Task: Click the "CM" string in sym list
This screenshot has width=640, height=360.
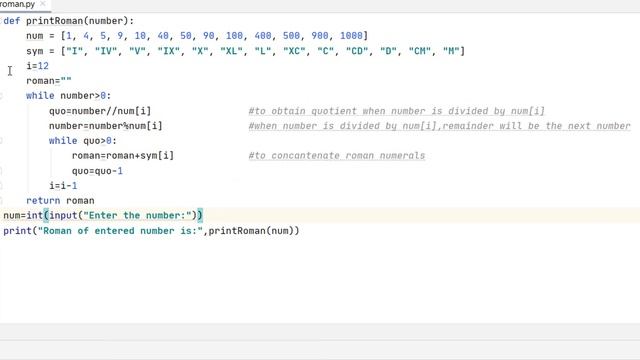Action: click(x=420, y=51)
